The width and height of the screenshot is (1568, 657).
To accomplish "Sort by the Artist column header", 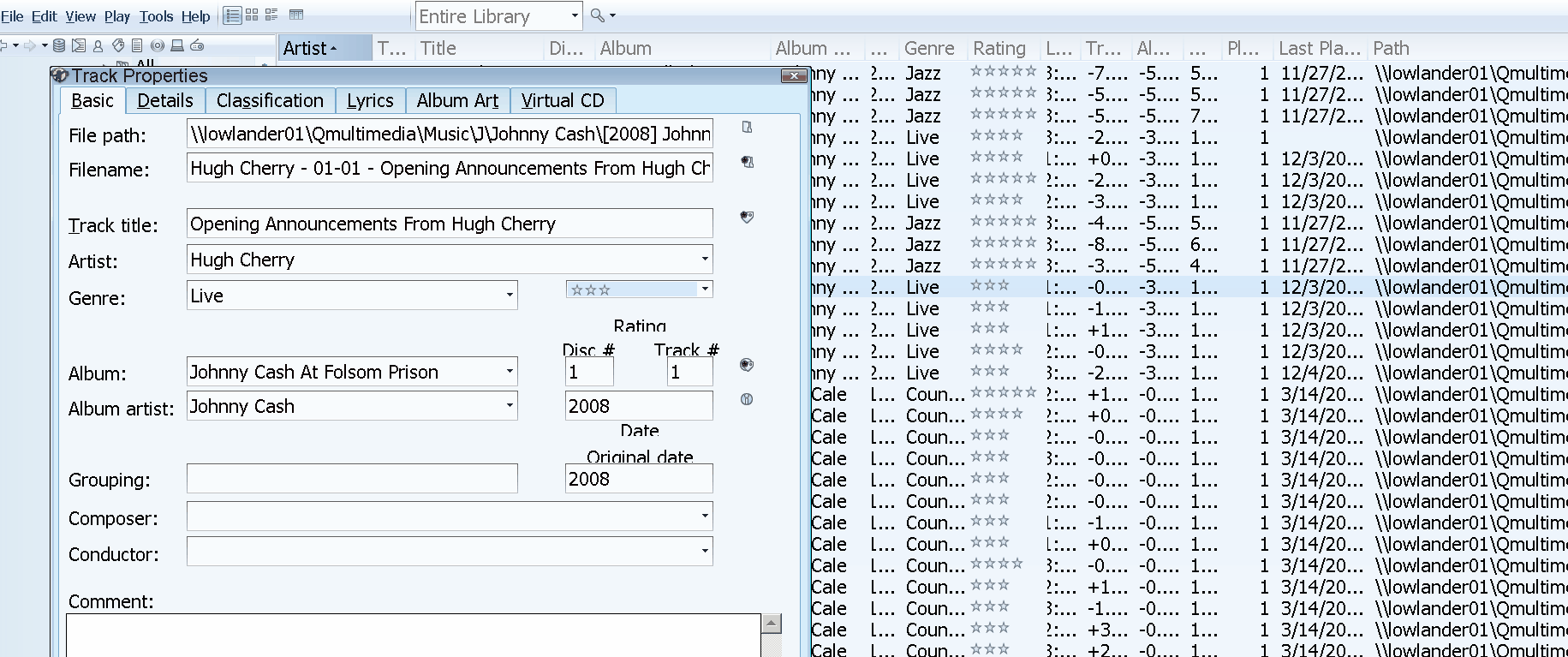I will pos(309,49).
